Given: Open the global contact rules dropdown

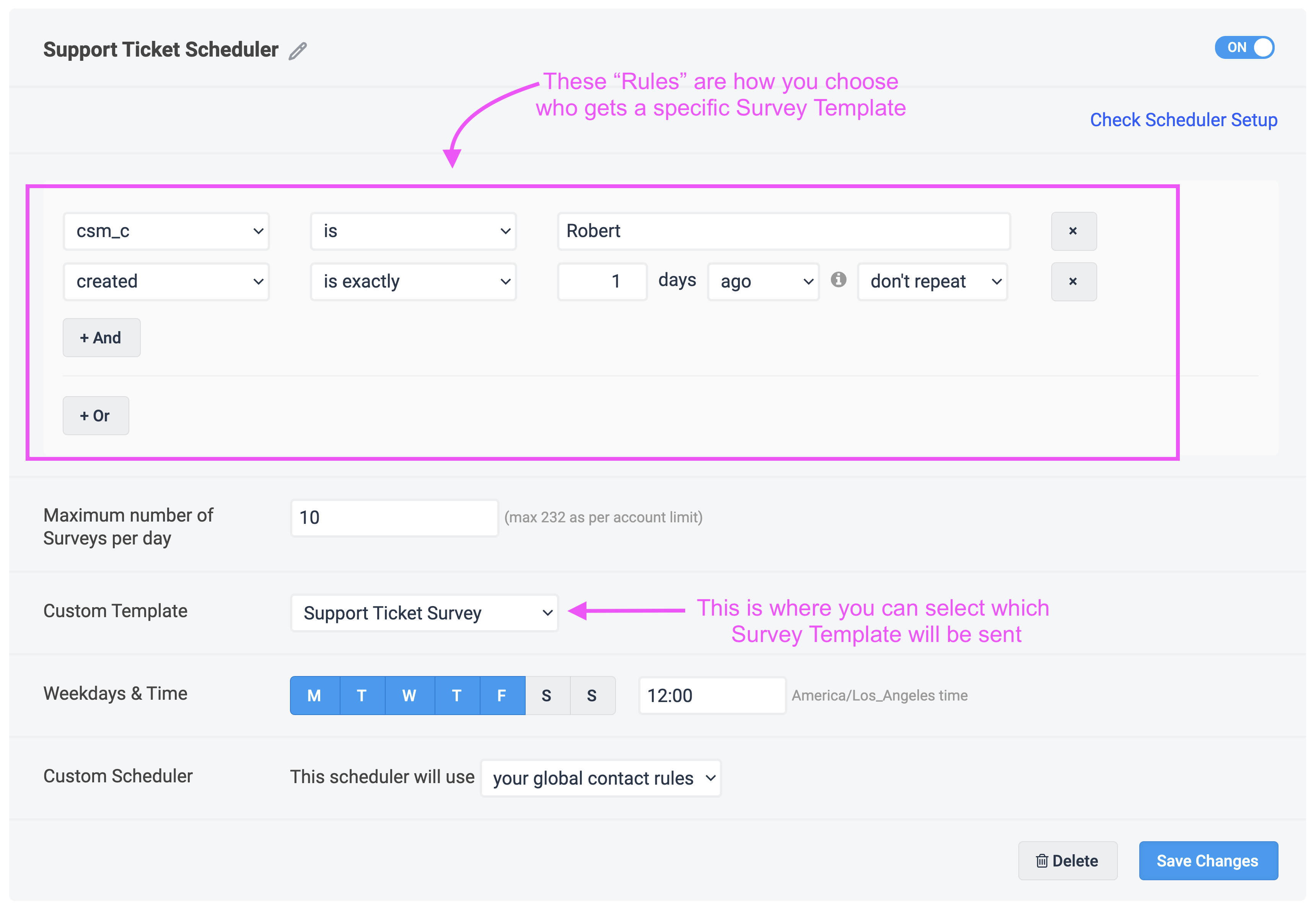Looking at the screenshot, I should point(600,779).
